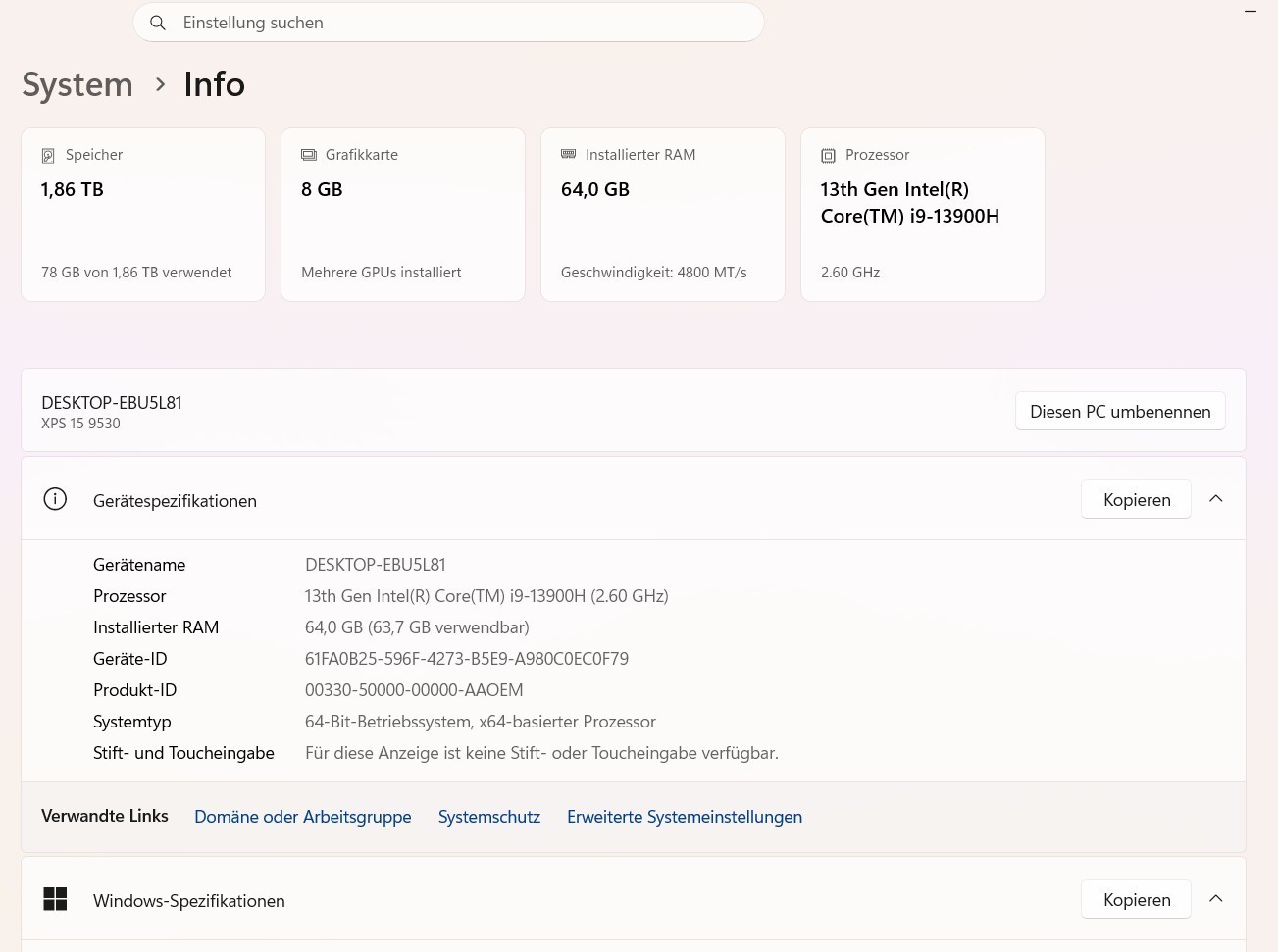Image resolution: width=1278 pixels, height=952 pixels.
Task: Click the Info page title
Action: click(215, 85)
